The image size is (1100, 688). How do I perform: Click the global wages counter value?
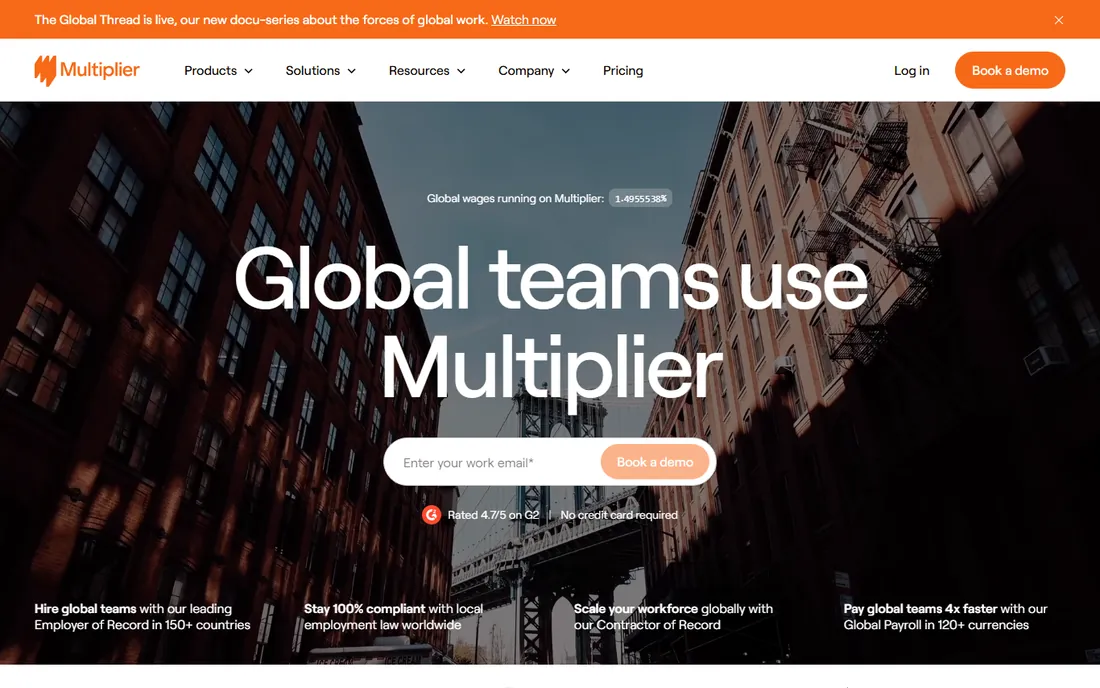(640, 198)
